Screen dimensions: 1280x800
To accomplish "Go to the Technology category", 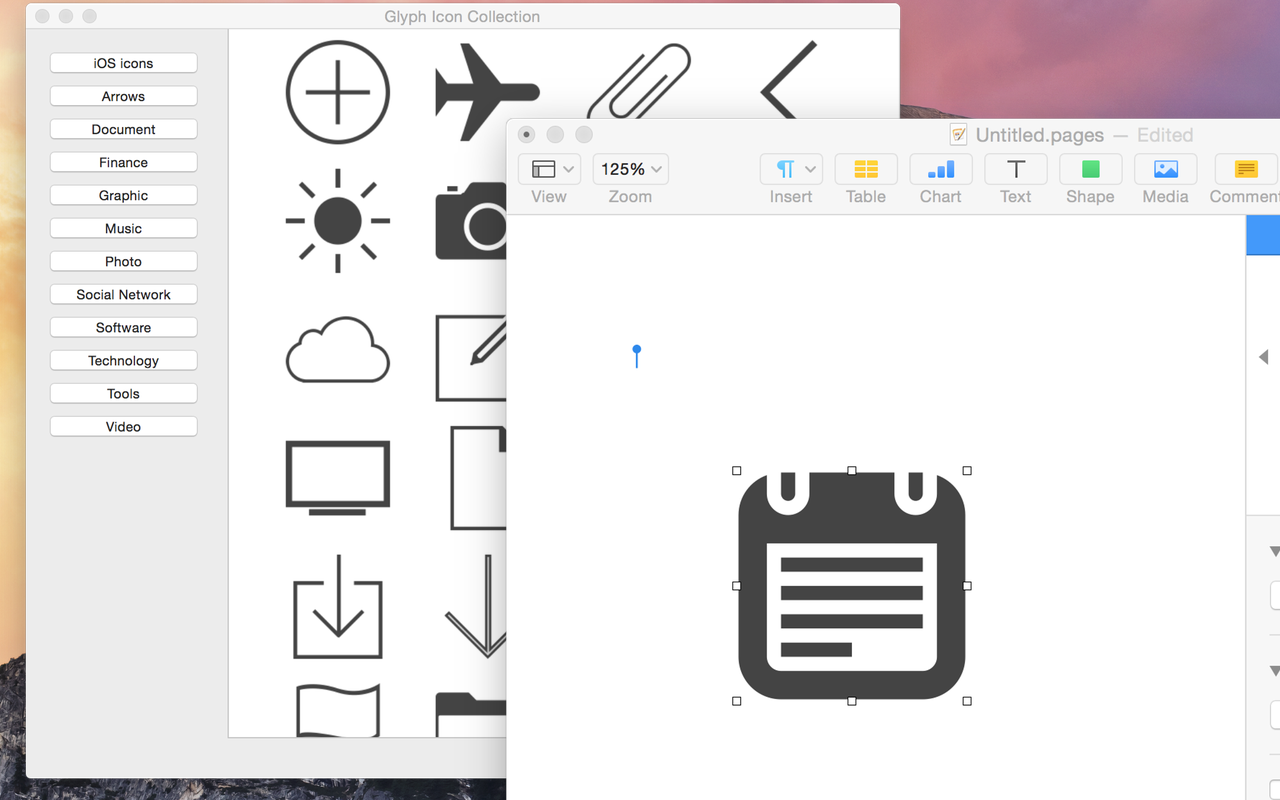I will (124, 360).
